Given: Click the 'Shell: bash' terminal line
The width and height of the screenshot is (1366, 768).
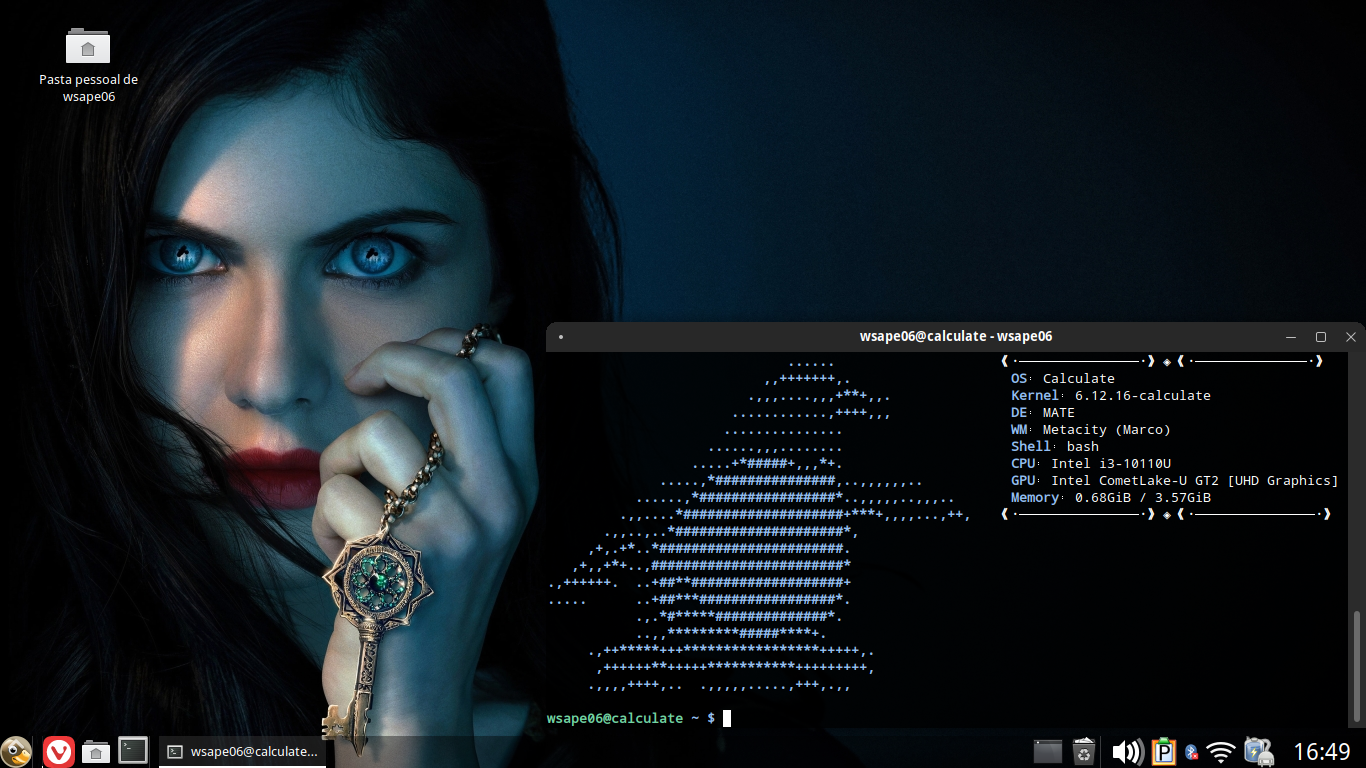Looking at the screenshot, I should (1055, 446).
